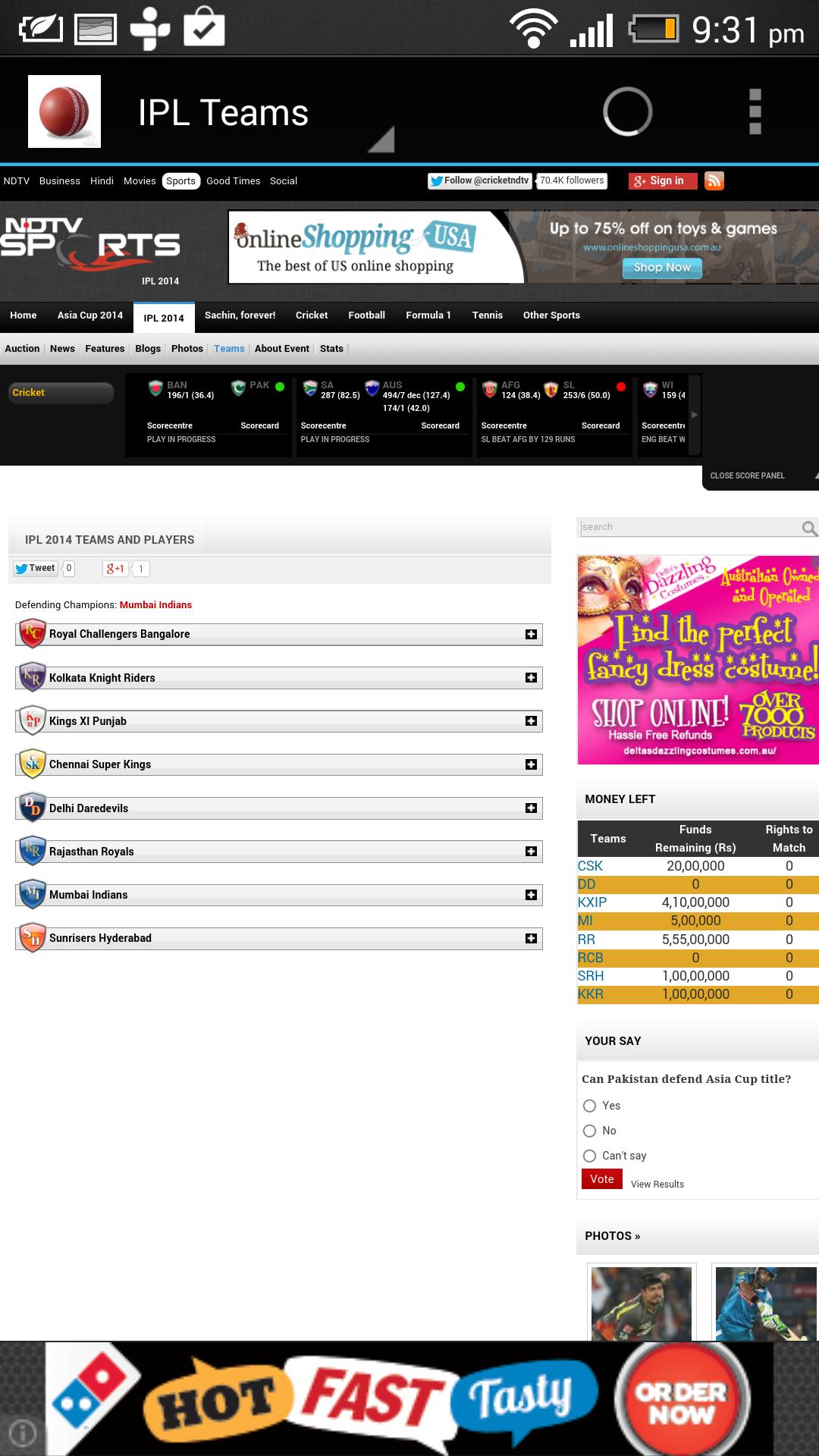
Task: Open the Photos section heading
Action: pyautogui.click(x=612, y=1236)
